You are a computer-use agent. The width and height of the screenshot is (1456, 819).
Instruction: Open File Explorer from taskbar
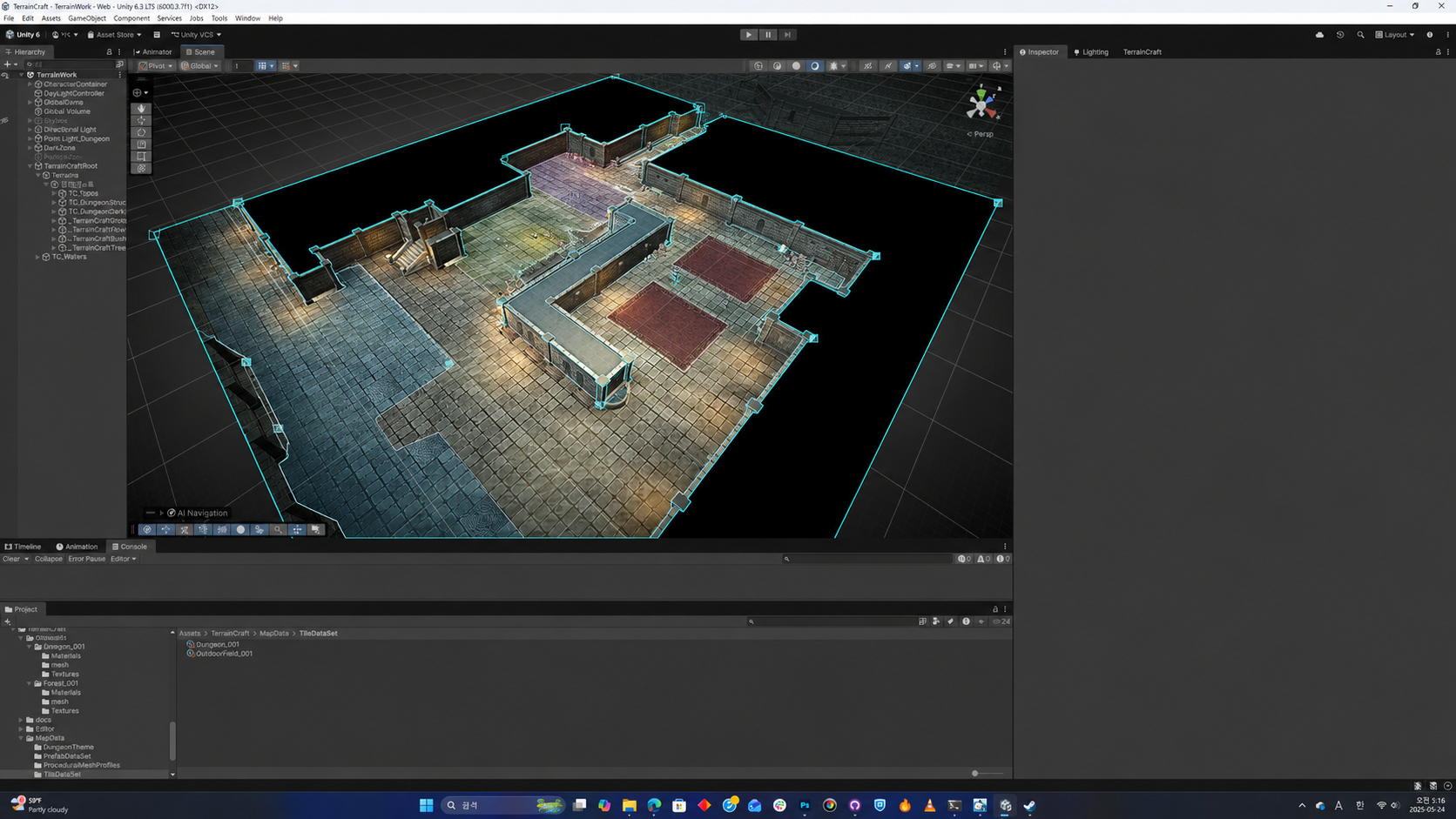629,805
